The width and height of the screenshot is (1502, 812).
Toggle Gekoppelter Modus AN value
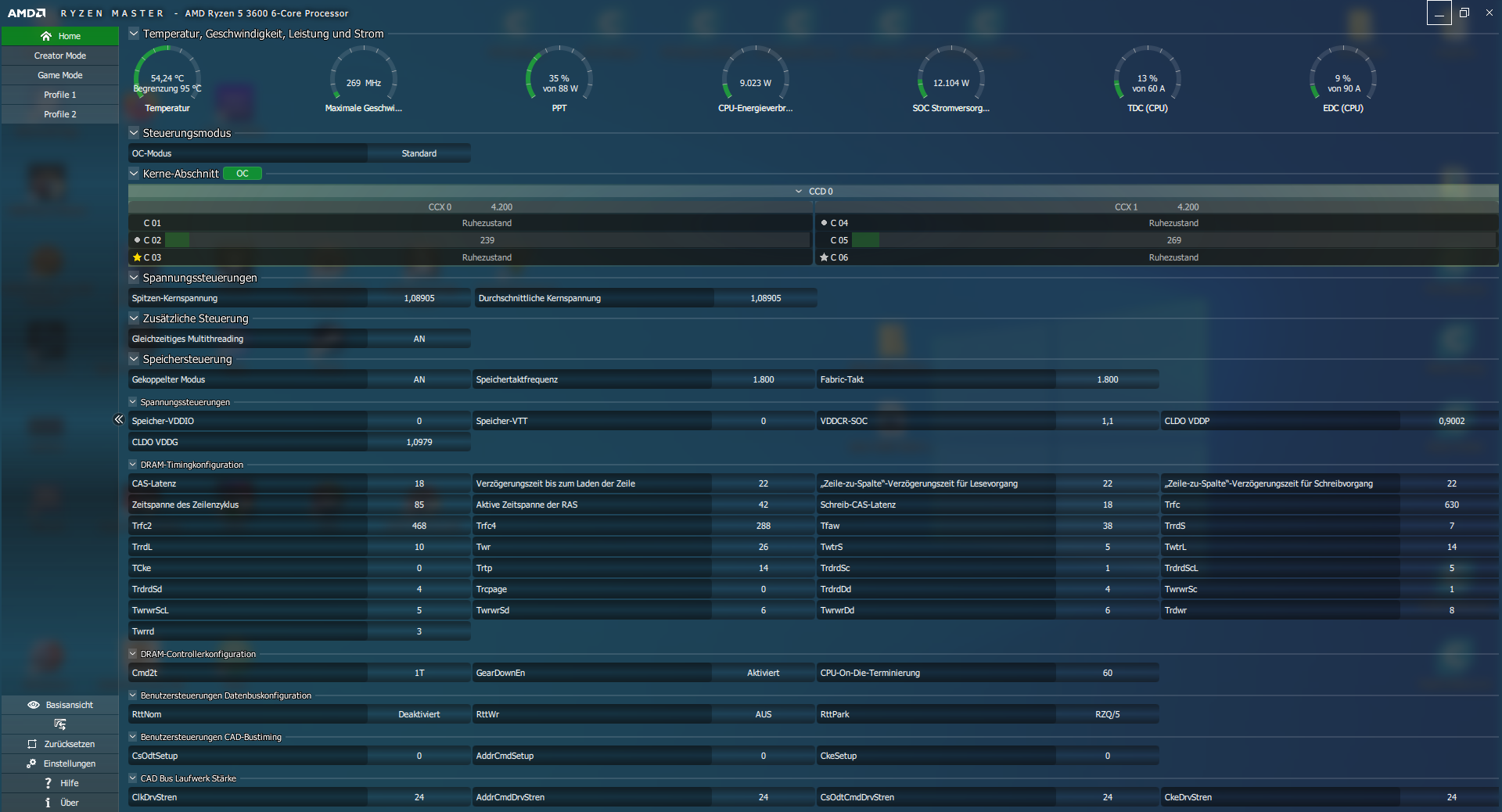tap(419, 379)
